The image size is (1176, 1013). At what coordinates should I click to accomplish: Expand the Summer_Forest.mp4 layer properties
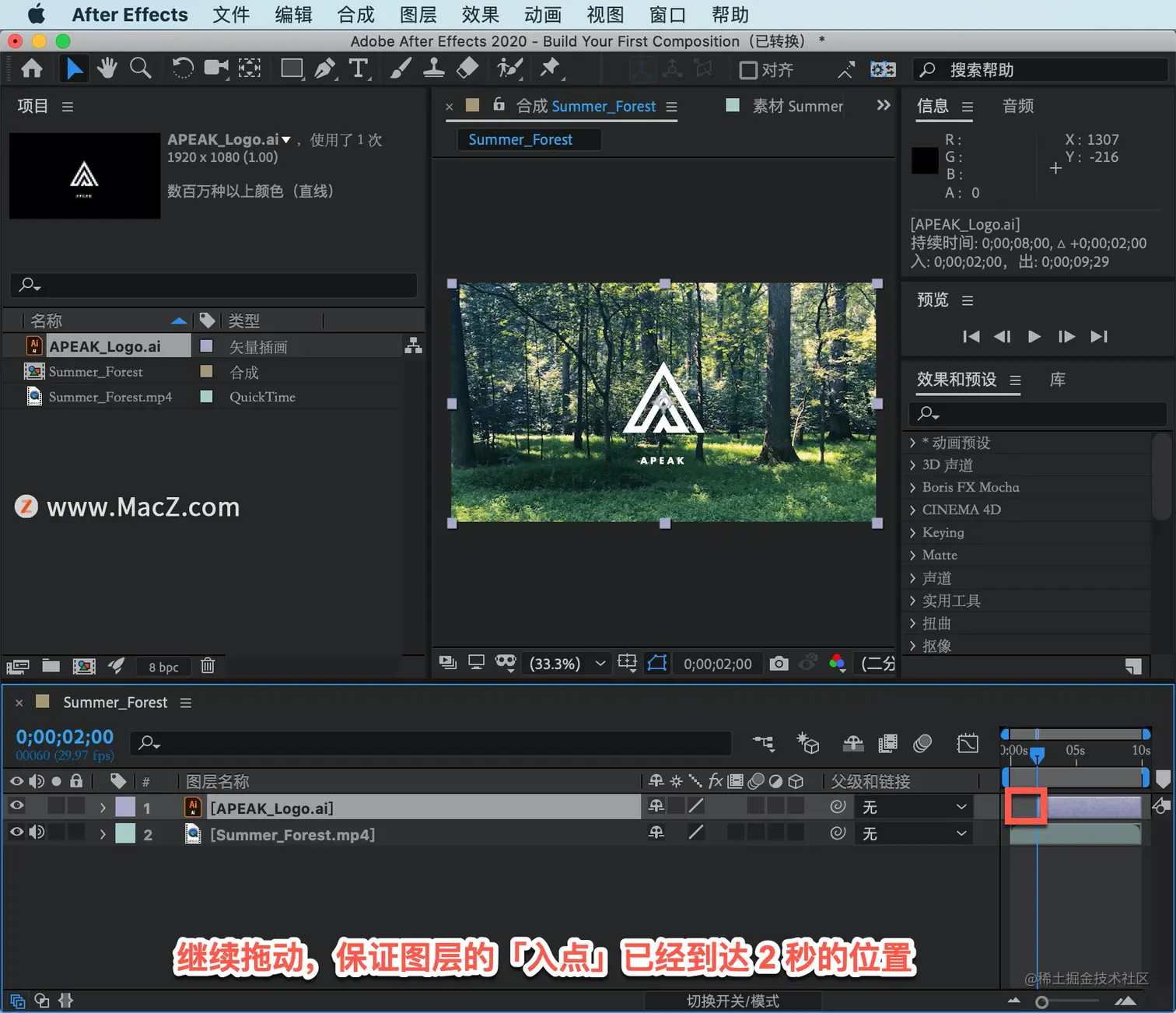coord(103,834)
